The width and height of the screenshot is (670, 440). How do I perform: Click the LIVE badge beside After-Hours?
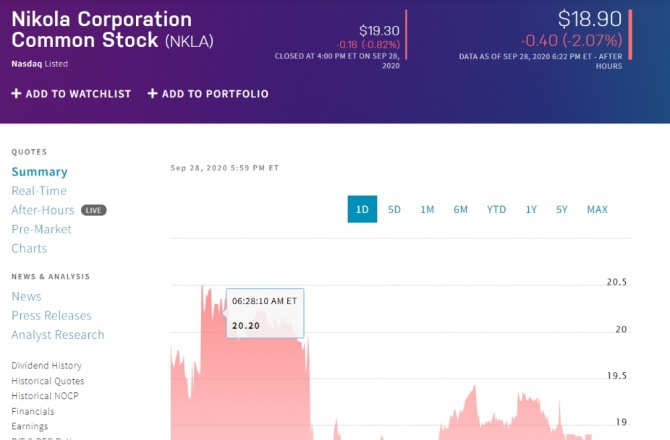93,210
